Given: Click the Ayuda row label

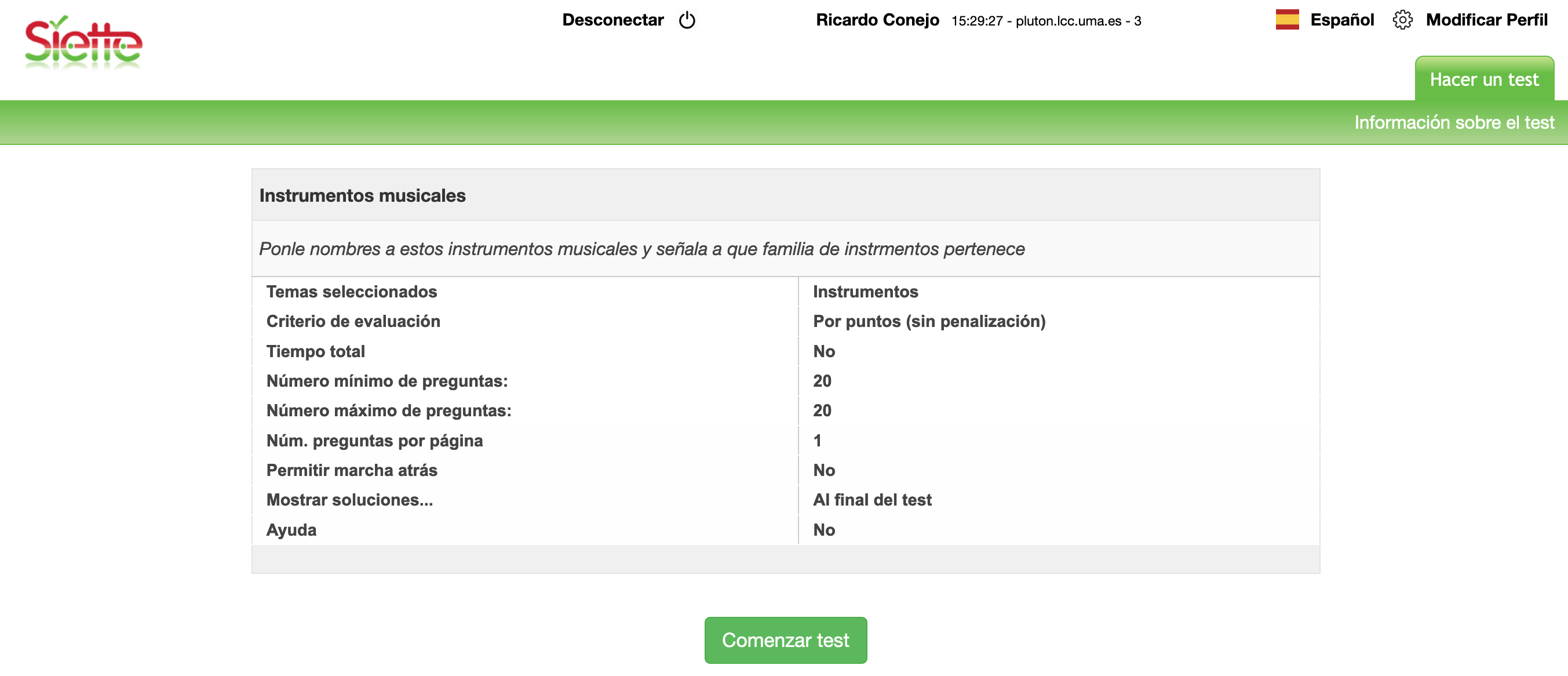Looking at the screenshot, I should [291, 530].
